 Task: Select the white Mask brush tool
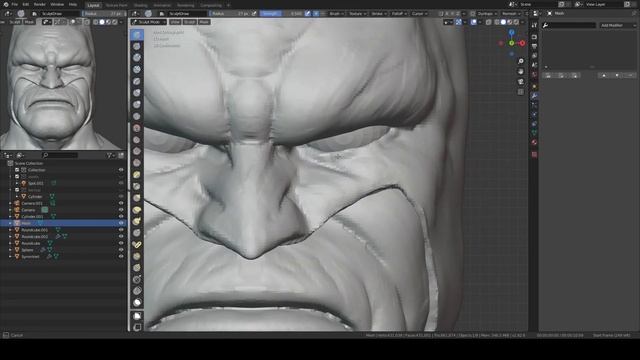[137, 302]
